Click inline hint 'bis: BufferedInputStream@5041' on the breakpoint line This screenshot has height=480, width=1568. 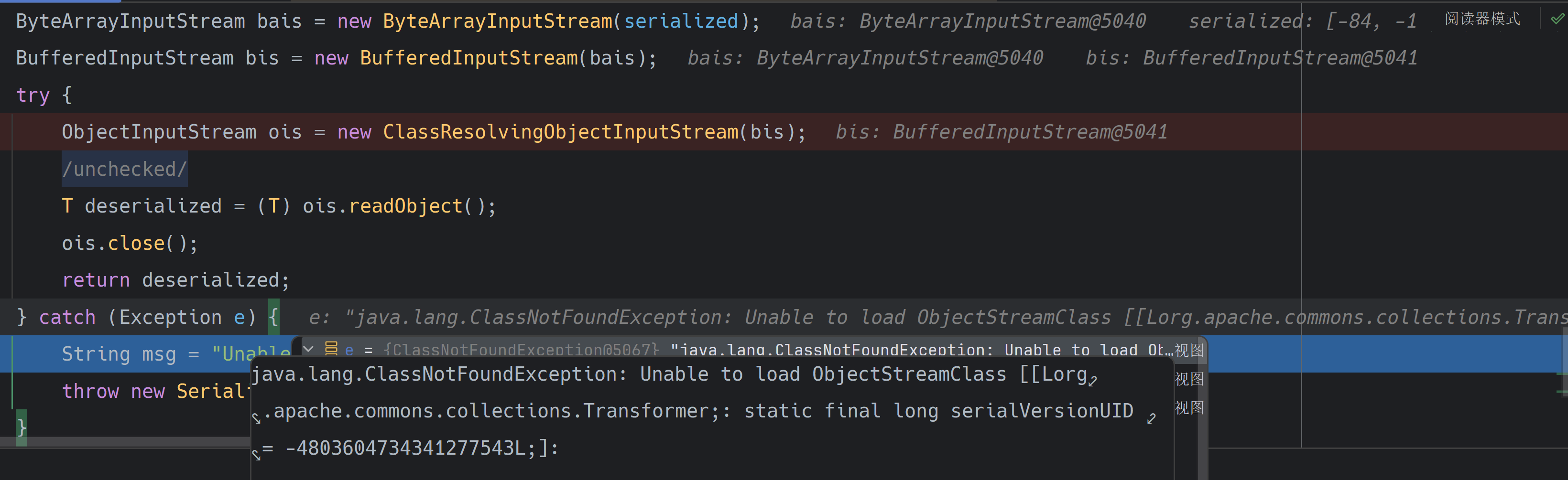click(x=1002, y=132)
